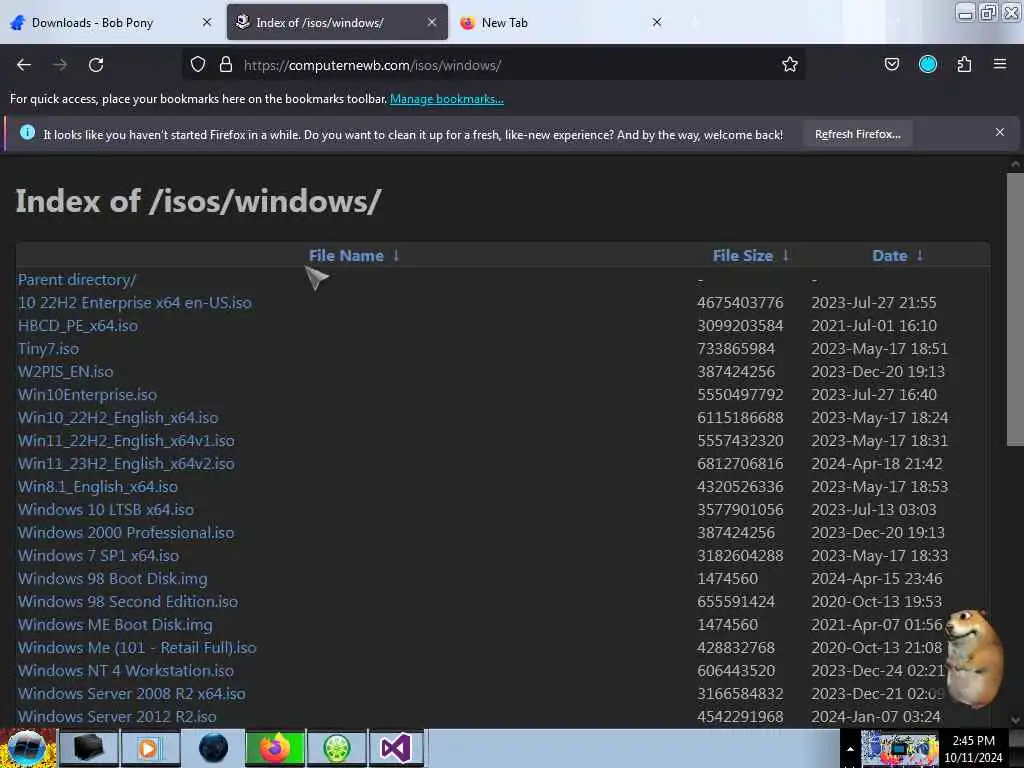Download Windows Me (101 - Retail Full).iso

[x=137, y=647]
